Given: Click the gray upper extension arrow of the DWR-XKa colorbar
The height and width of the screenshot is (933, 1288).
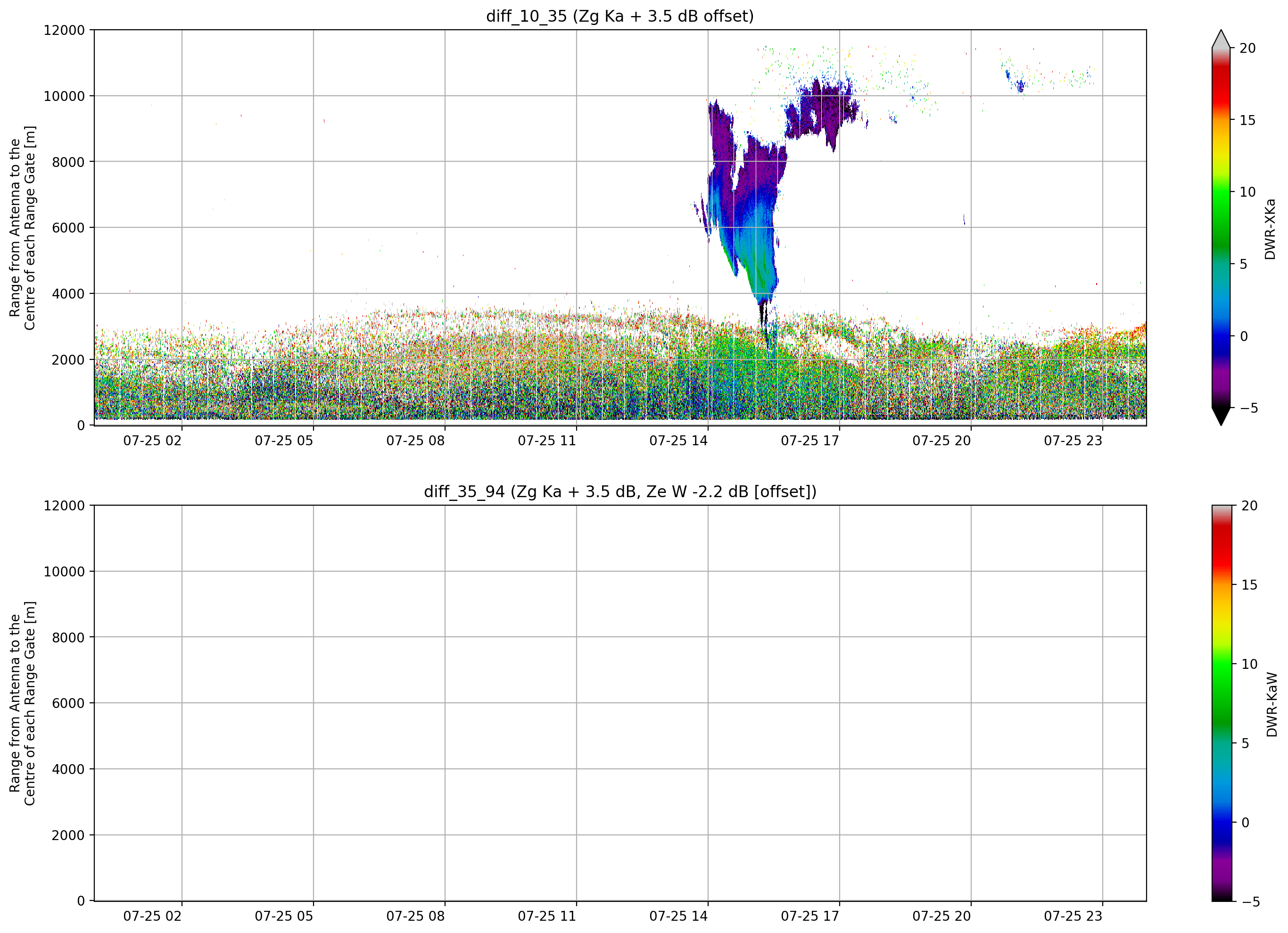Looking at the screenshot, I should coord(1221,39).
